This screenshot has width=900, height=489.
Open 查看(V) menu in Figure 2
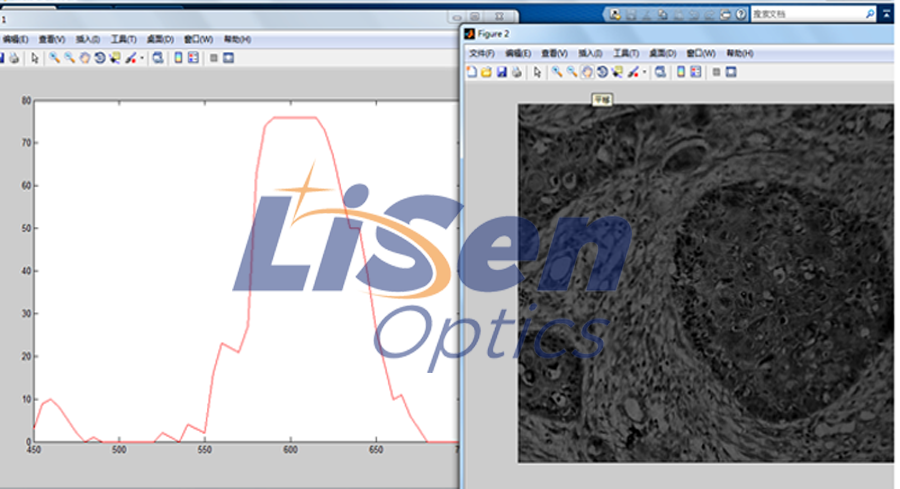pos(554,53)
